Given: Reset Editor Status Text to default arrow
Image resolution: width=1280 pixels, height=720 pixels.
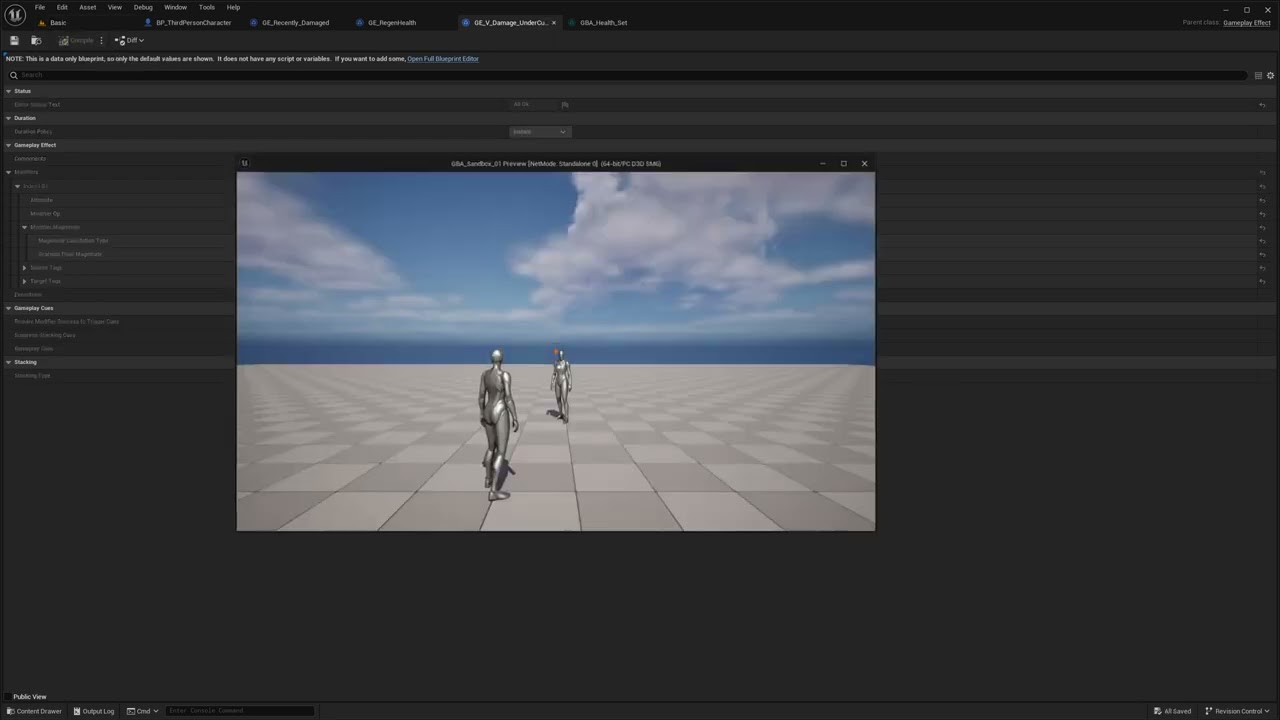Looking at the screenshot, I should [x=1262, y=105].
